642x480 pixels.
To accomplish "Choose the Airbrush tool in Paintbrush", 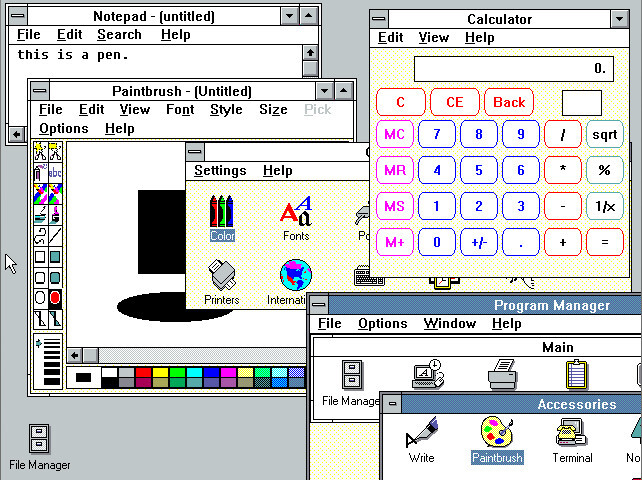I will tap(40, 173).
